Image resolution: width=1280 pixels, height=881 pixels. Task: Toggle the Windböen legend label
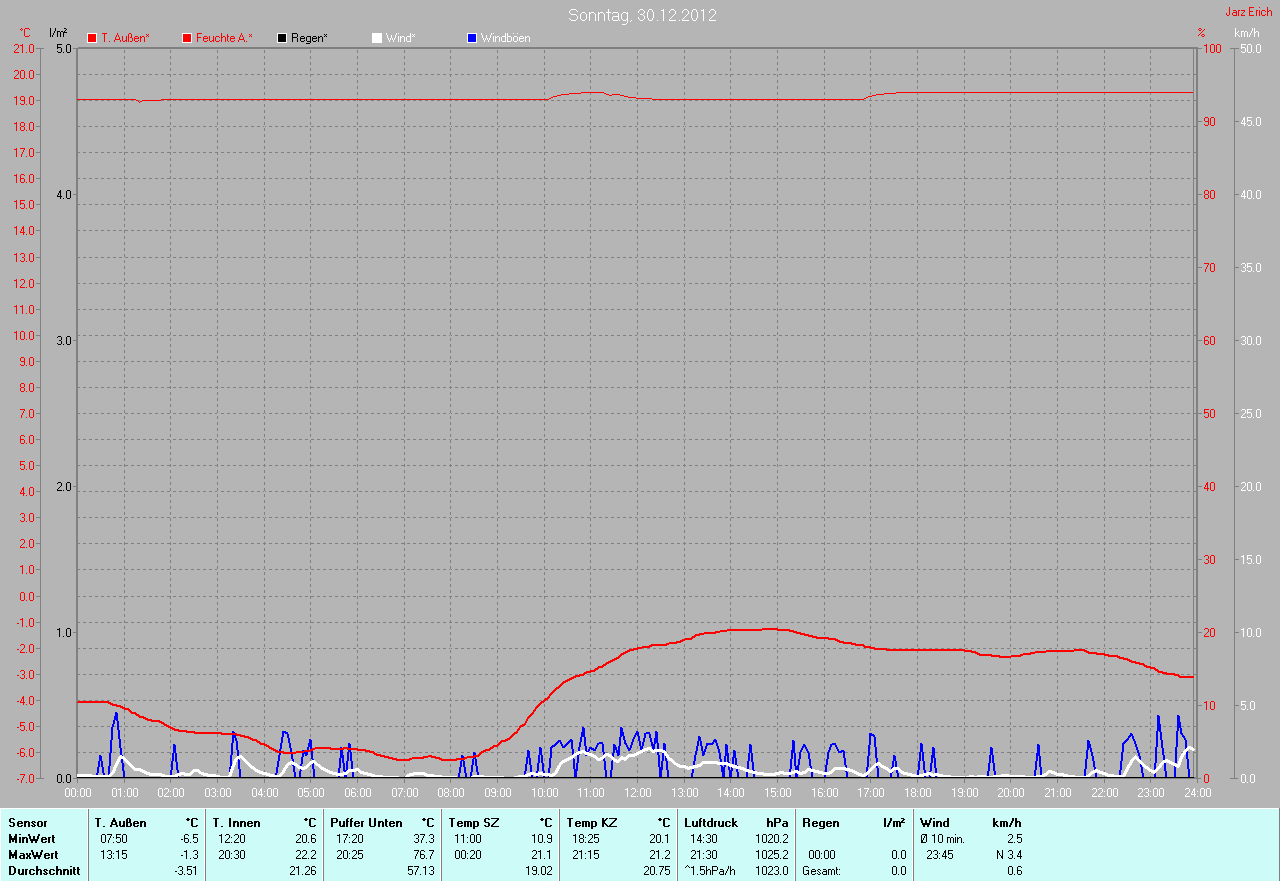coord(505,38)
